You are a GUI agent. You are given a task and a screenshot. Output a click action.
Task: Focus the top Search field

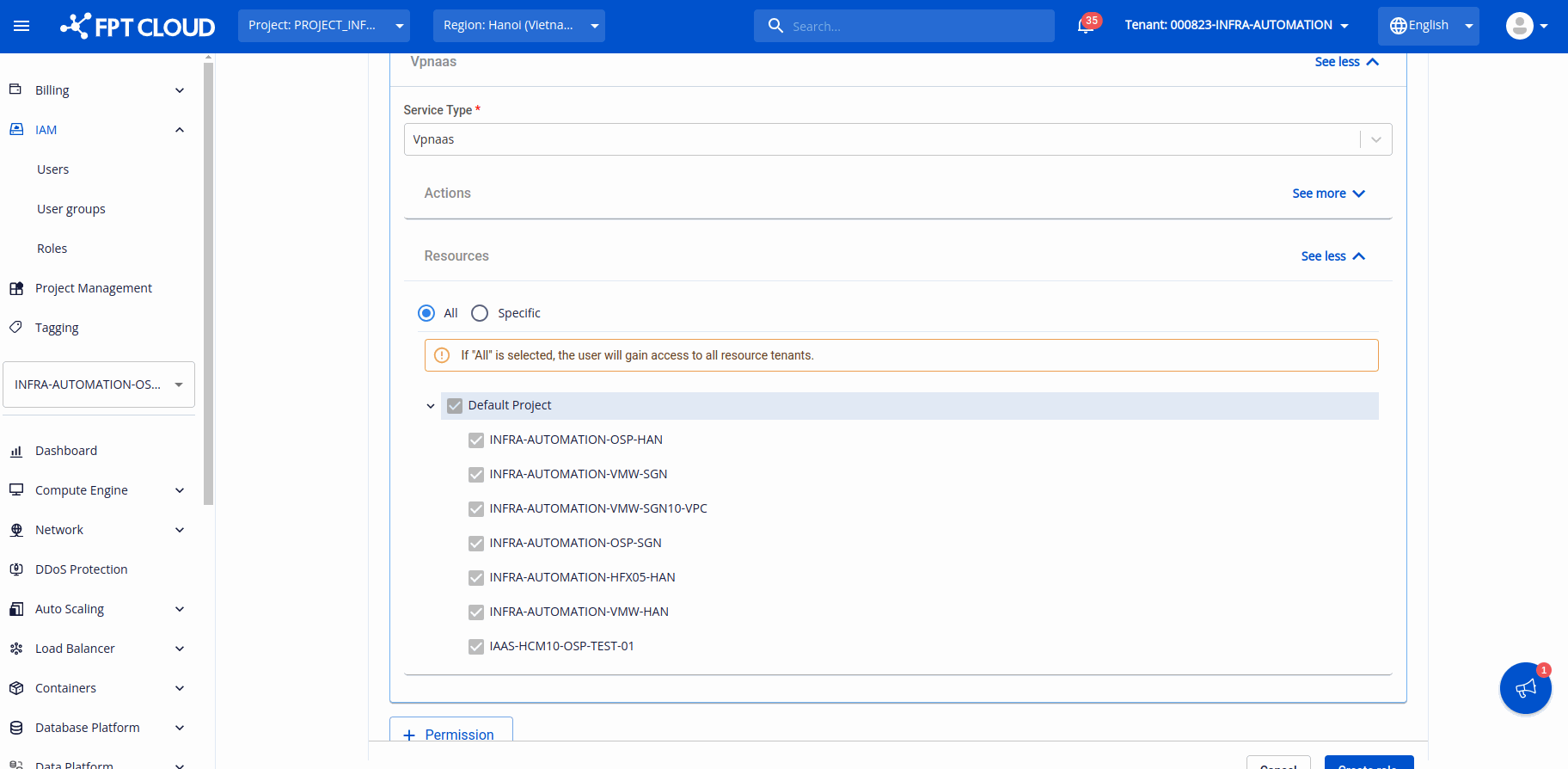pyautogui.click(x=904, y=26)
